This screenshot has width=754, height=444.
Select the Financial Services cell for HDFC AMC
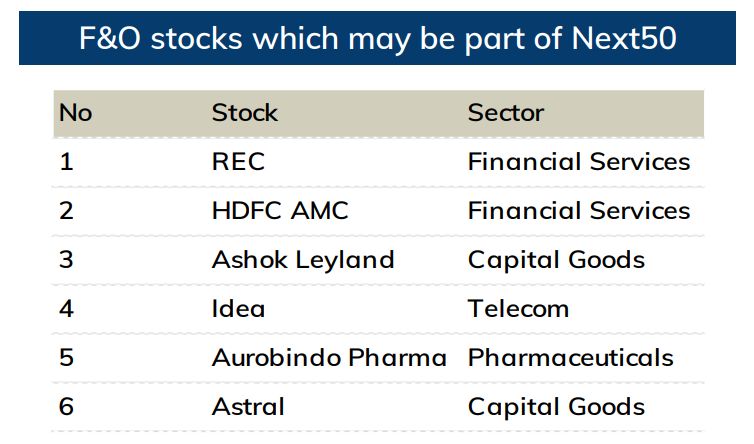(579, 211)
